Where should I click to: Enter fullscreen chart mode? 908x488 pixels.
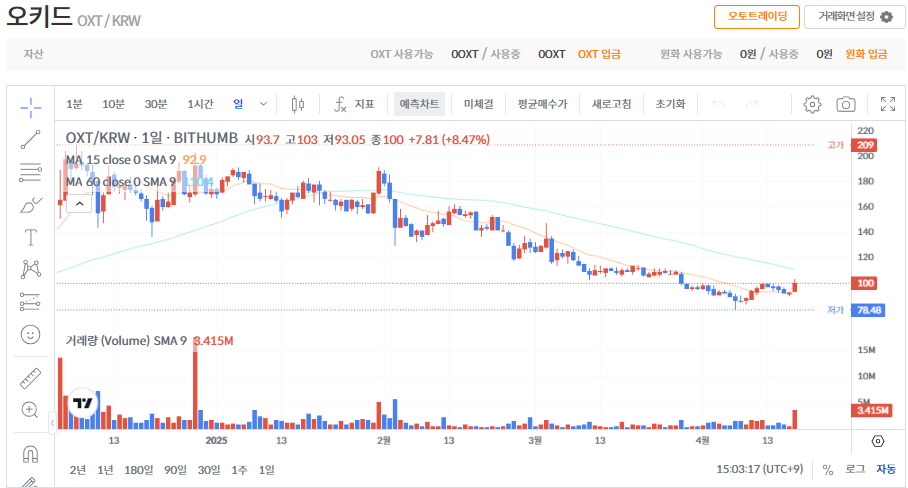click(888, 104)
